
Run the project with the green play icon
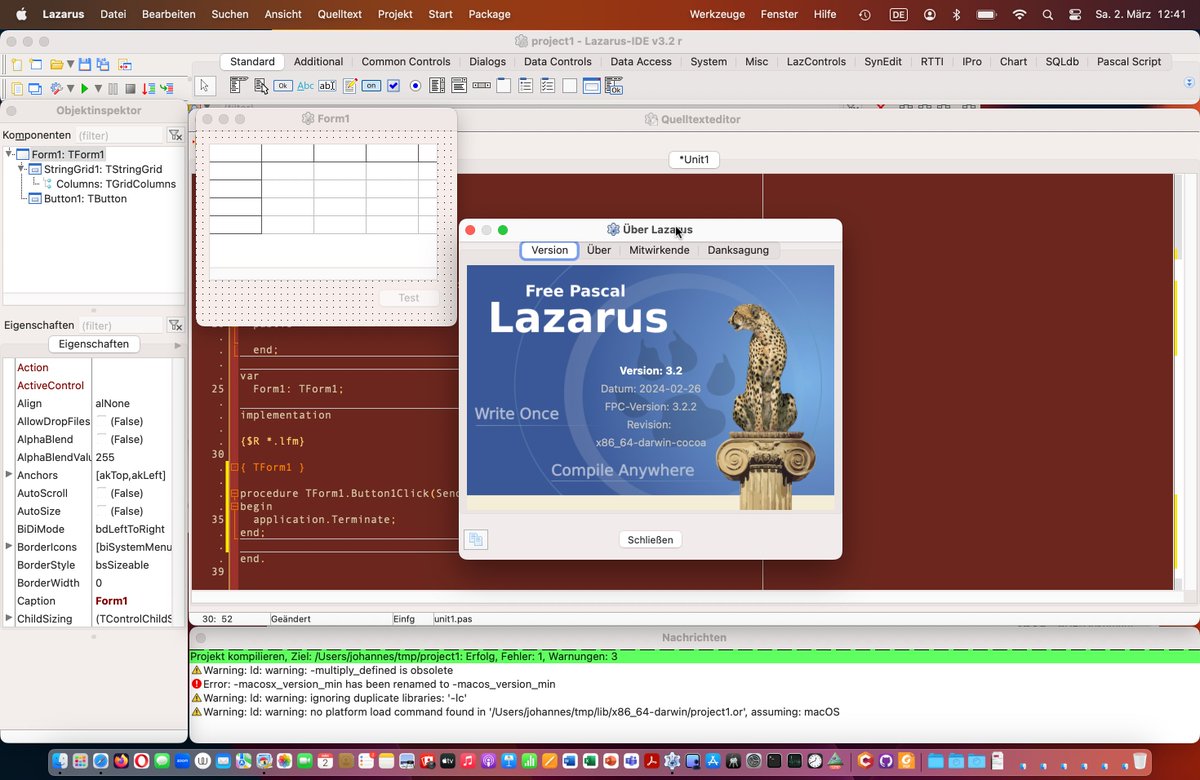(x=85, y=87)
